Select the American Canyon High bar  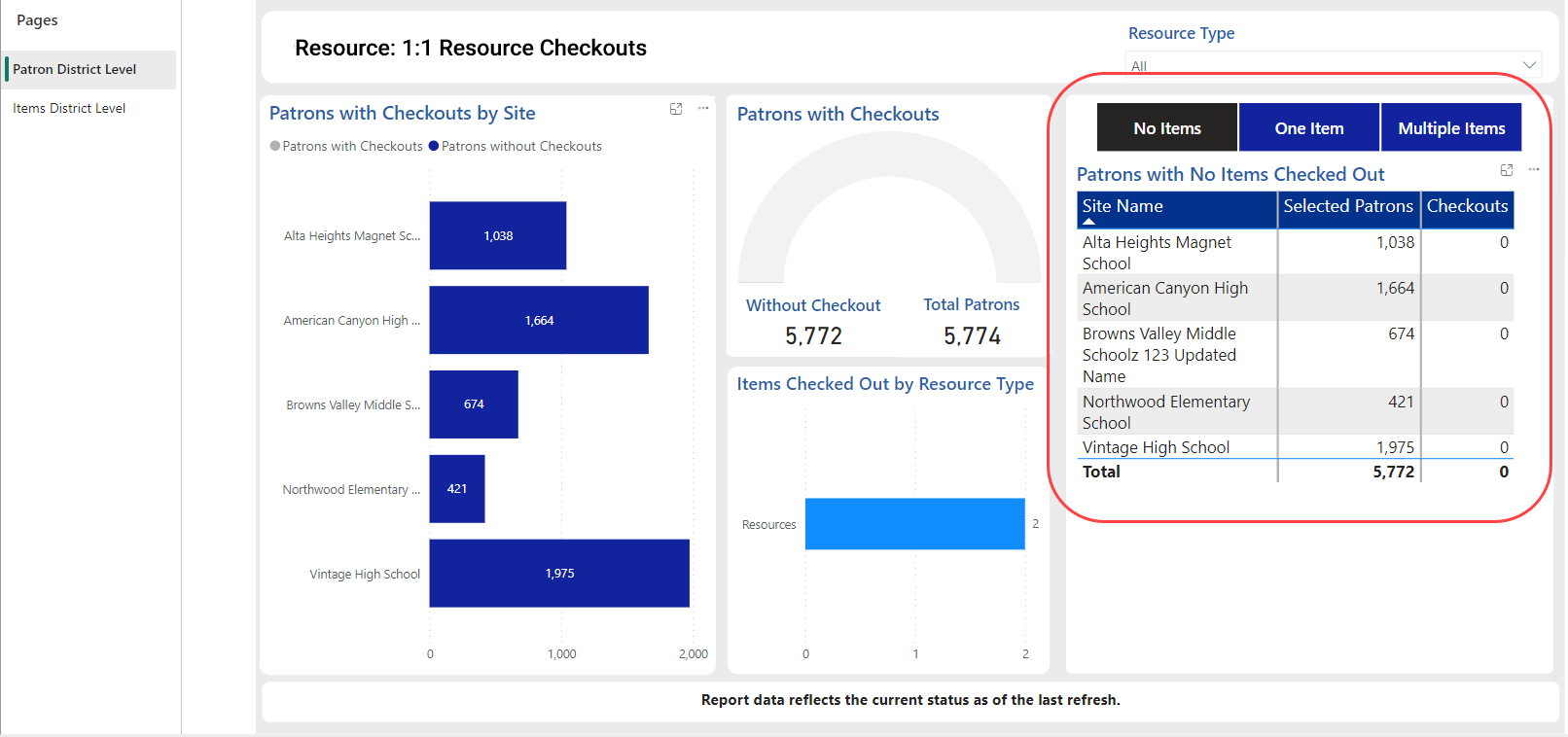(x=539, y=320)
